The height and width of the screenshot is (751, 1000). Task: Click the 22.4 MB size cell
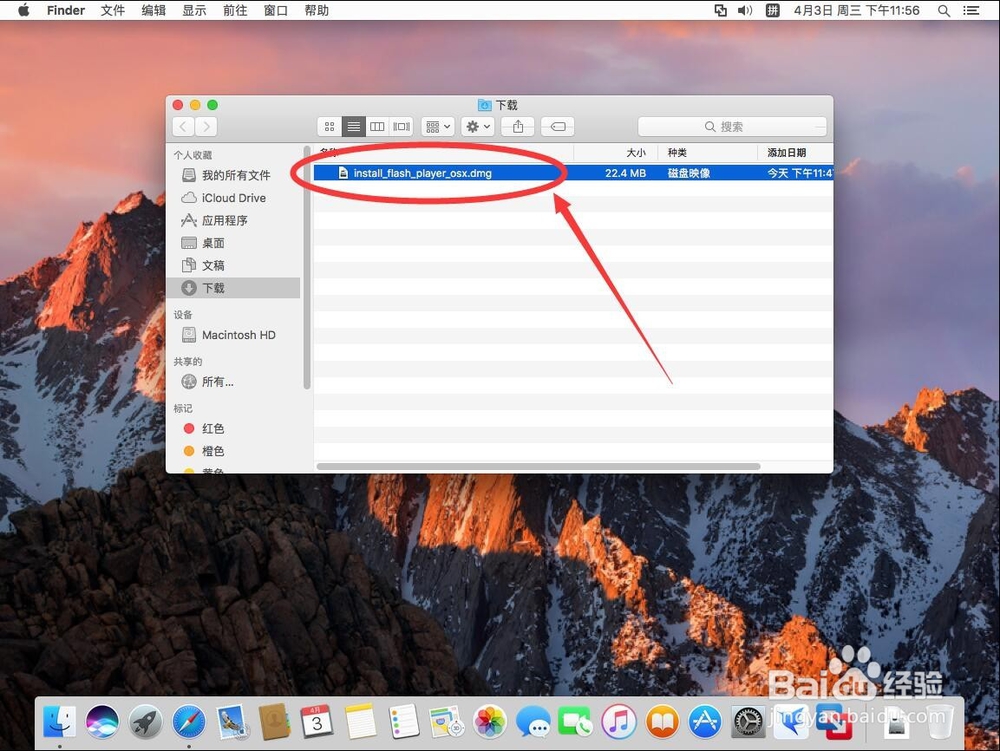pos(625,173)
